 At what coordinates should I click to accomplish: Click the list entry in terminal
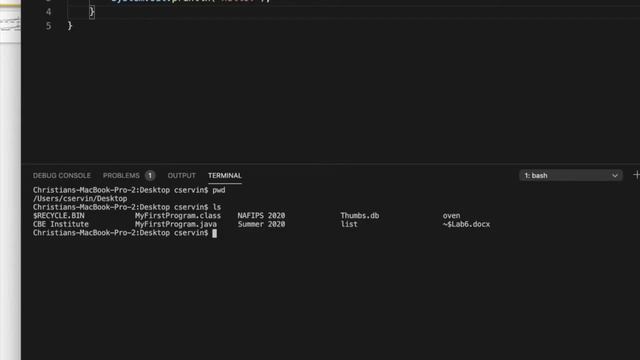point(349,224)
